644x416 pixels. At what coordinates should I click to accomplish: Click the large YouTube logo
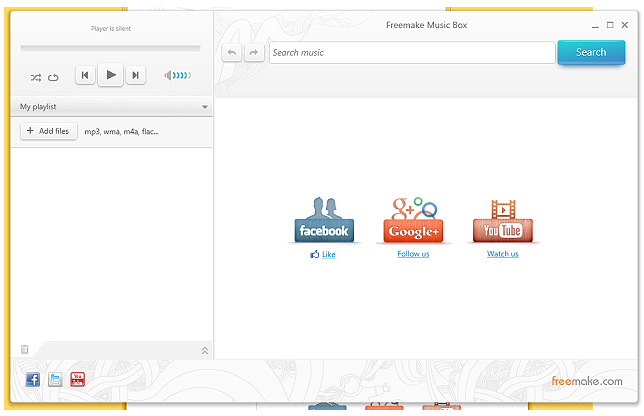(503, 221)
